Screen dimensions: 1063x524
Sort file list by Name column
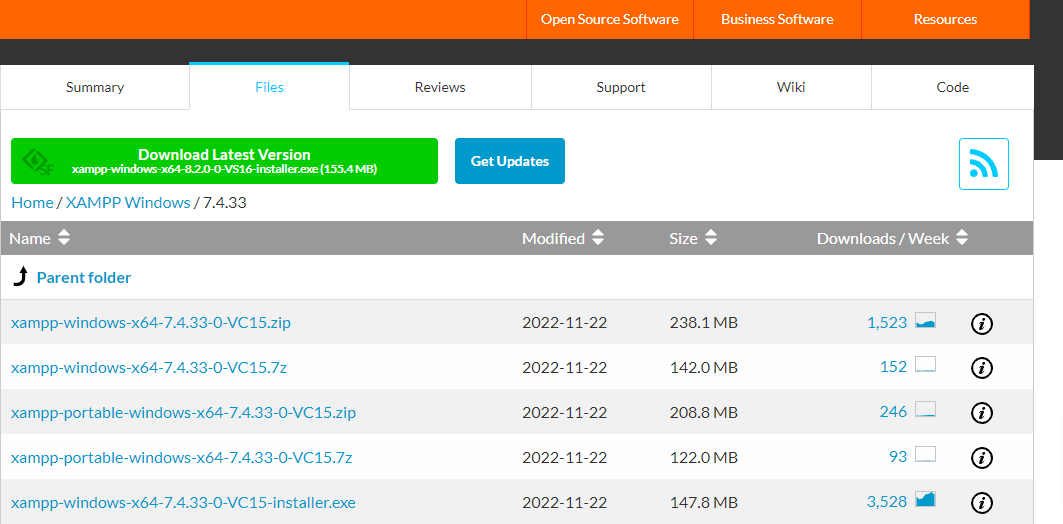point(40,238)
